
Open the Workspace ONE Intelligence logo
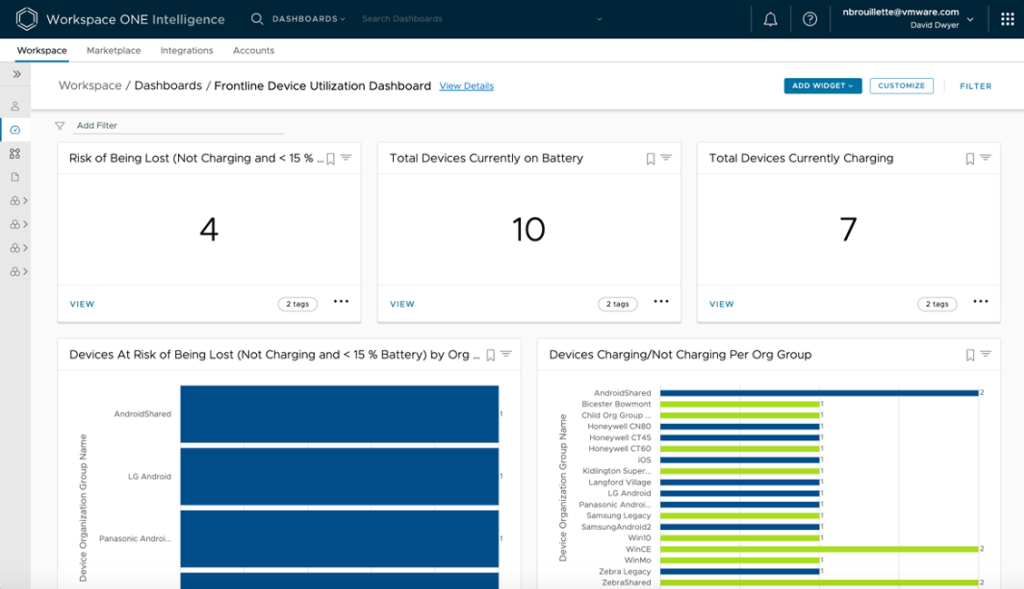[27, 19]
